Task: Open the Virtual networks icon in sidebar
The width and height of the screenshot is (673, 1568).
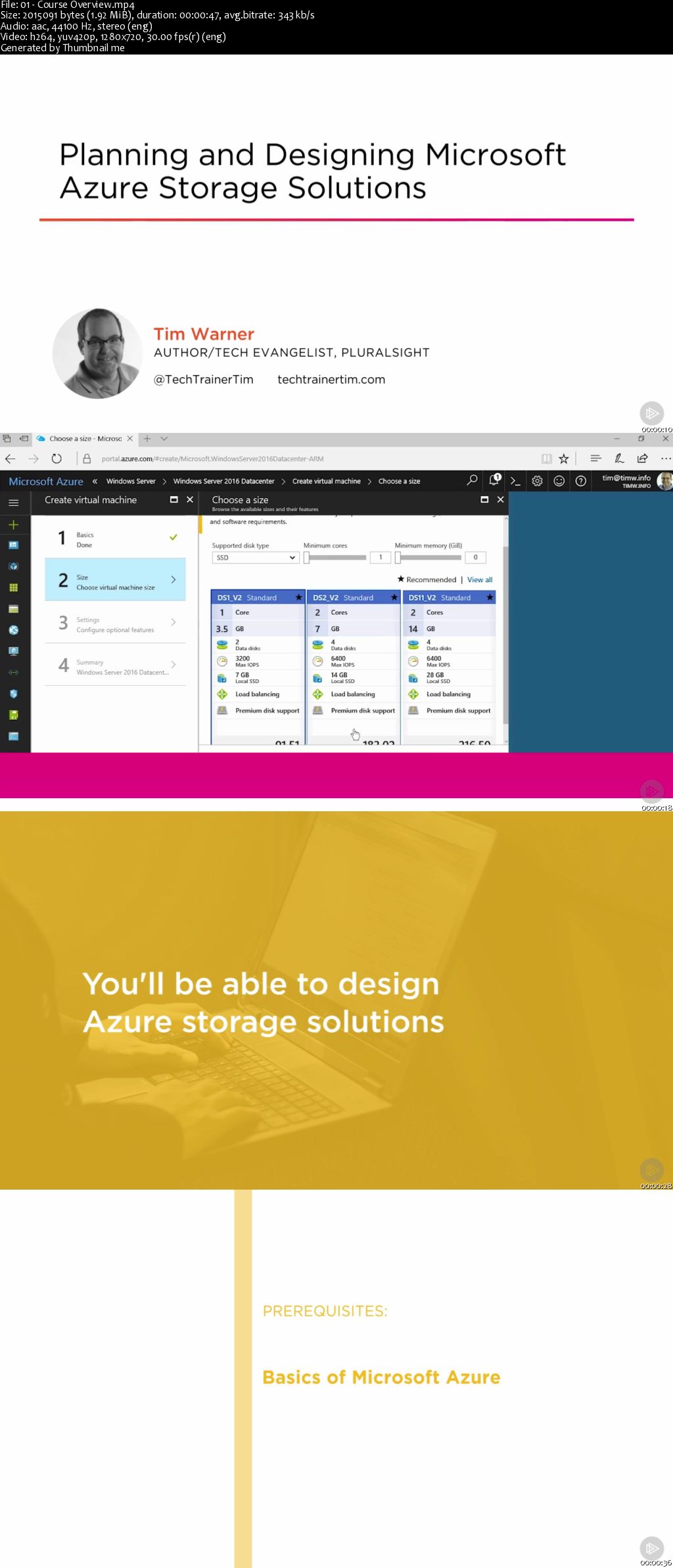Action: (x=13, y=673)
